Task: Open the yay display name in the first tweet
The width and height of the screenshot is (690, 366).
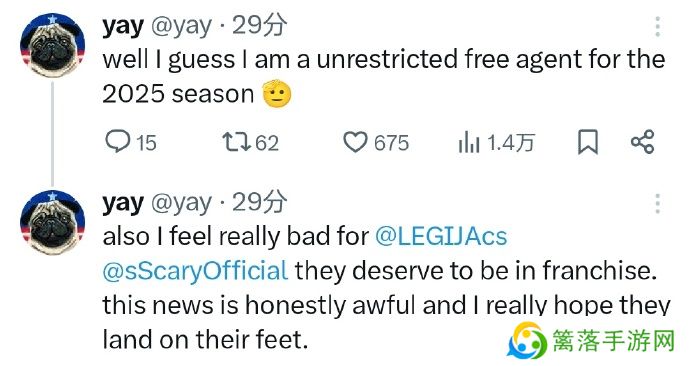Action: (x=123, y=27)
